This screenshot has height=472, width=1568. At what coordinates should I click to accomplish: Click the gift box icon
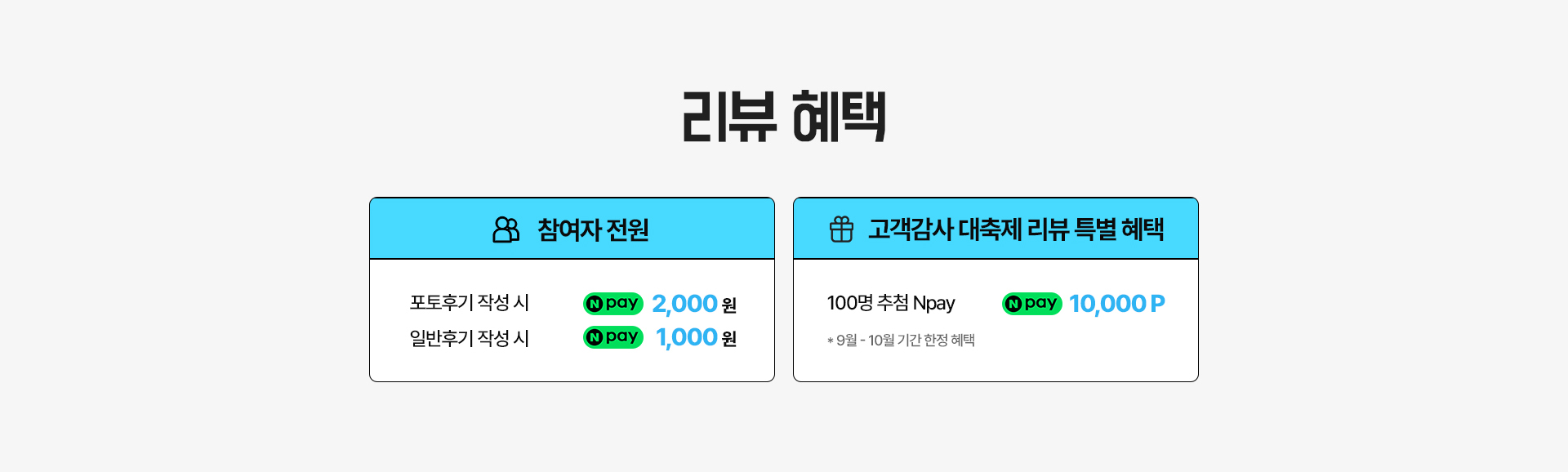point(841,229)
